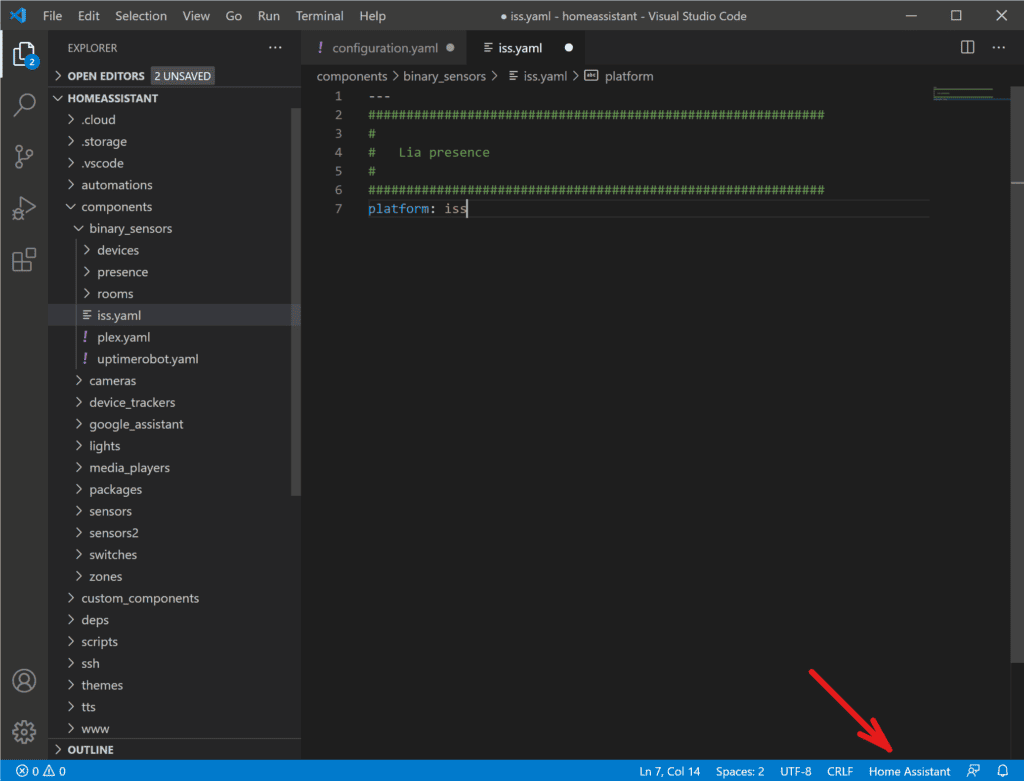Viewport: 1024px width, 781px height.
Task: Open the Terminal menu
Action: [319, 16]
